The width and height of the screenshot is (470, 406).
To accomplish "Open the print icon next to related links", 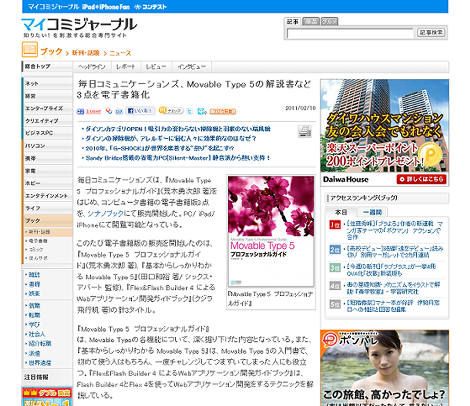I will pyautogui.click(x=304, y=131).
